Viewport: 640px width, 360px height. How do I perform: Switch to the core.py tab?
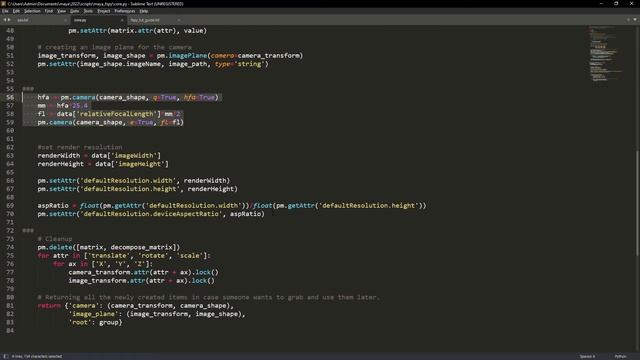(x=97, y=20)
